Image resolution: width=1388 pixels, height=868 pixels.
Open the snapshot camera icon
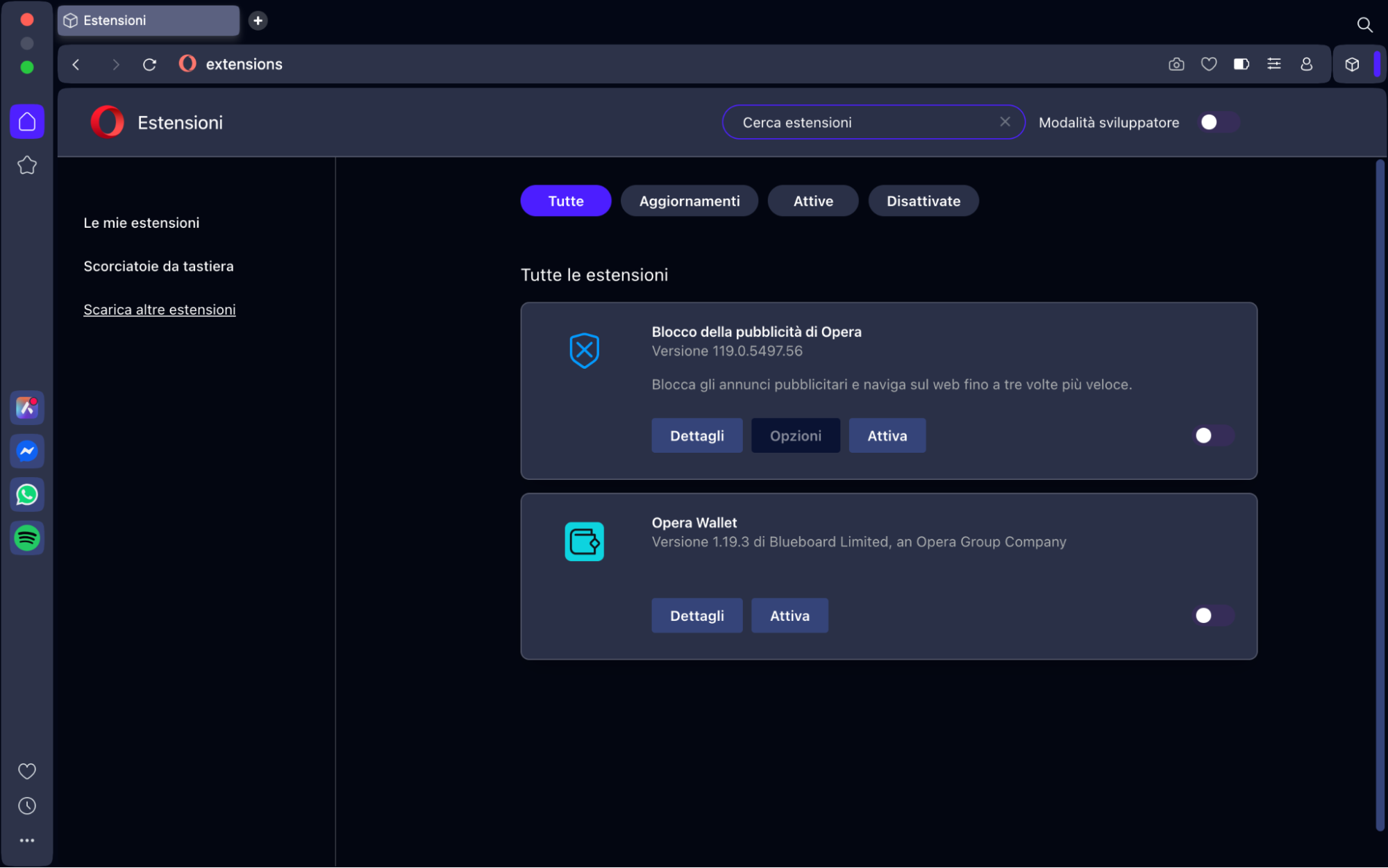tap(1176, 64)
